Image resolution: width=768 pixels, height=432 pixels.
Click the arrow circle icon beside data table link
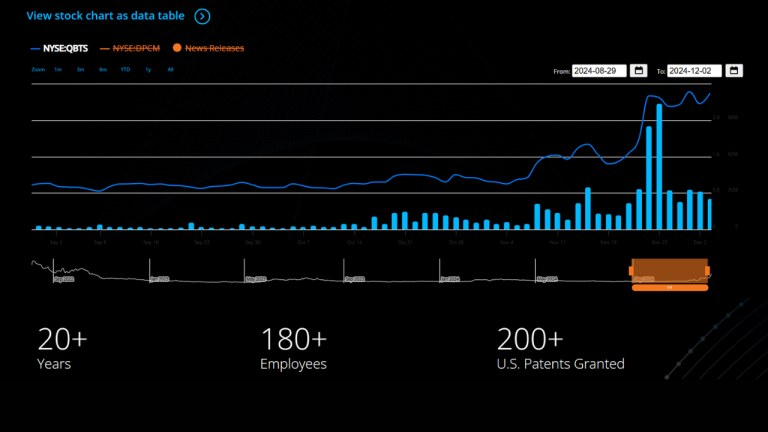pyautogui.click(x=202, y=16)
